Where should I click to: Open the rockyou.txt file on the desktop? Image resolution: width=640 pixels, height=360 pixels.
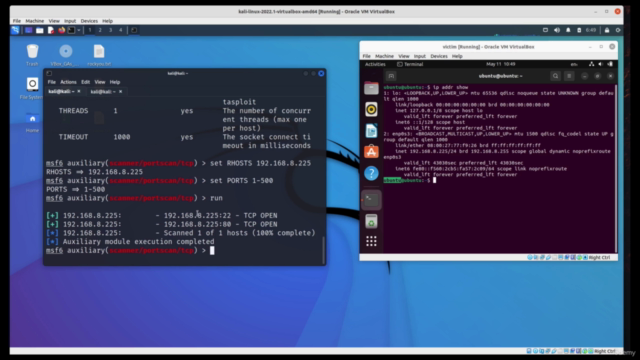[x=99, y=55]
